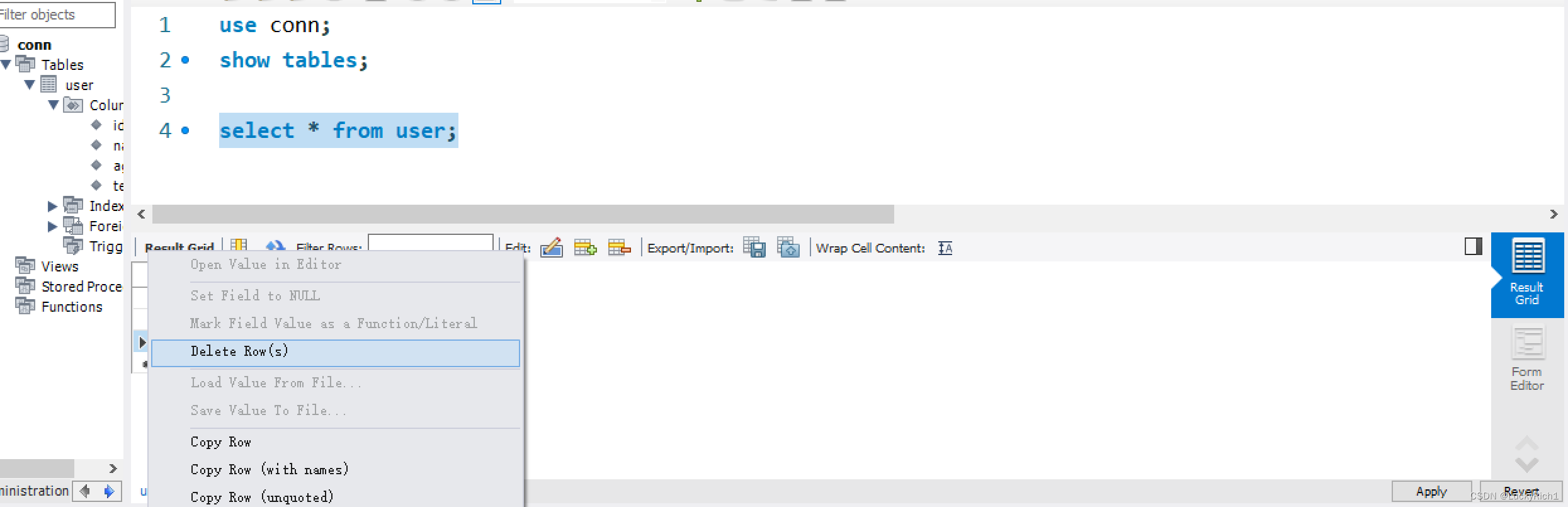Image resolution: width=1568 pixels, height=507 pixels.
Task: Click the refresh icon beside Filter Rows
Action: click(x=275, y=246)
